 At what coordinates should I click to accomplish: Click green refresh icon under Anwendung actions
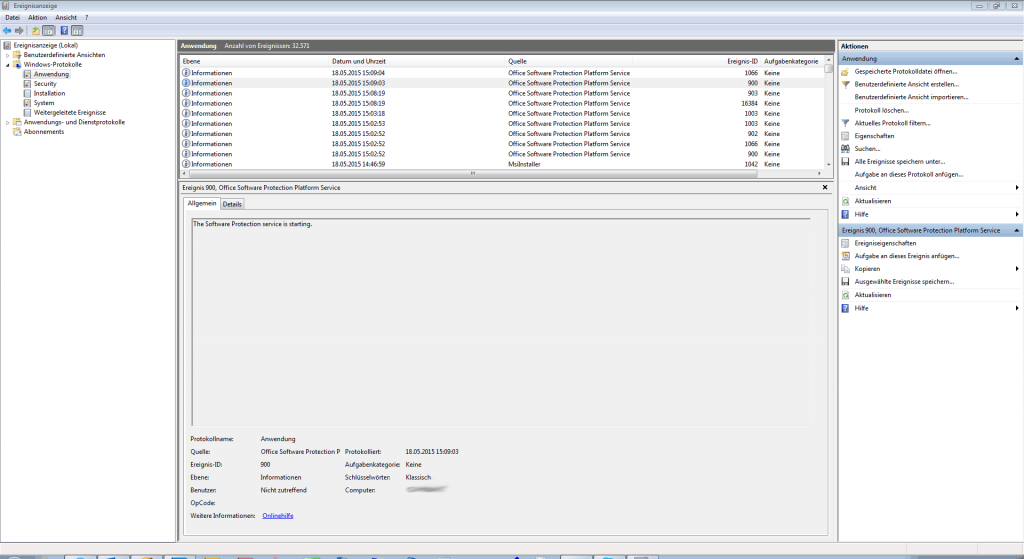click(x=846, y=201)
